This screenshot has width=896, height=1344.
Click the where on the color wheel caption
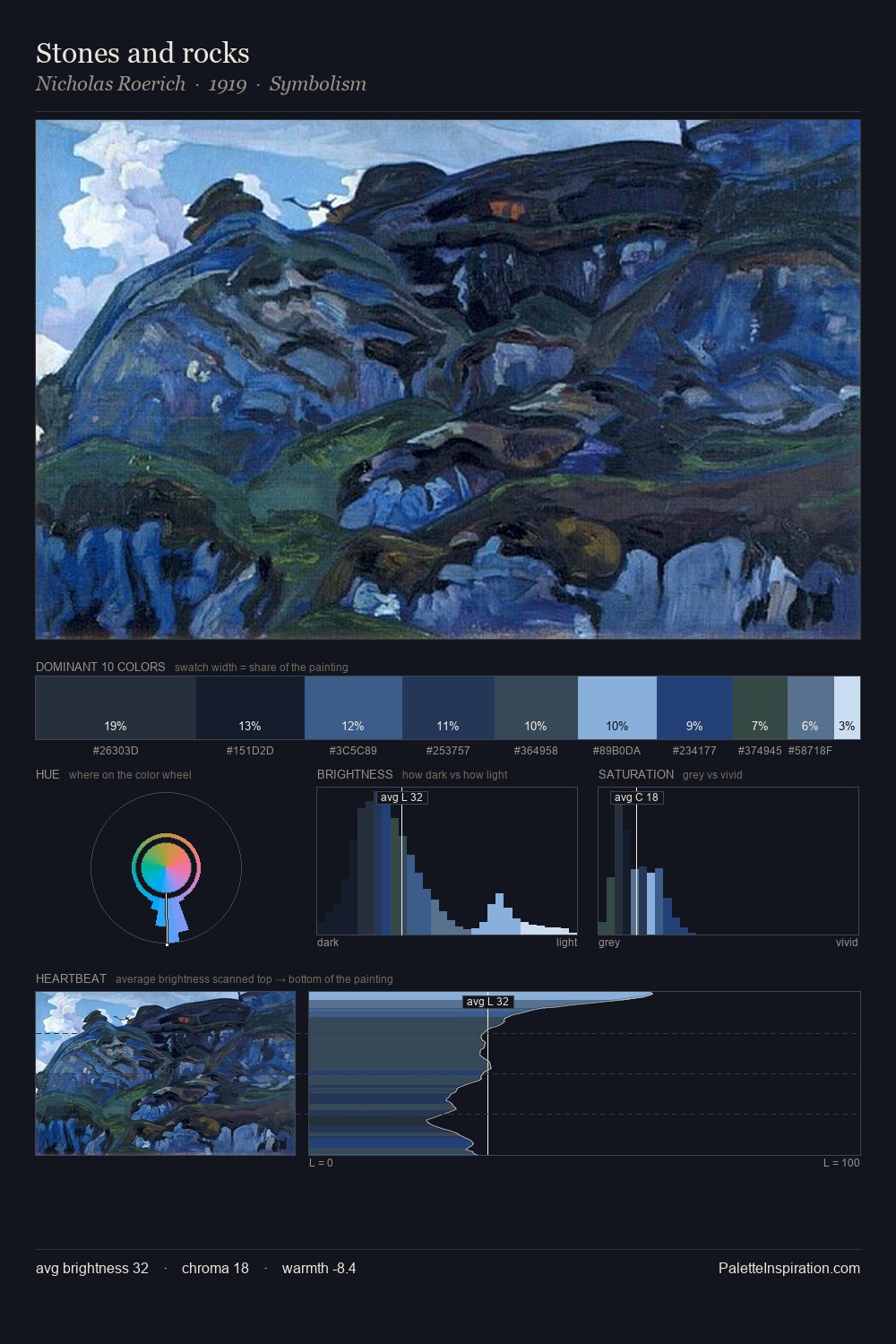(130, 775)
